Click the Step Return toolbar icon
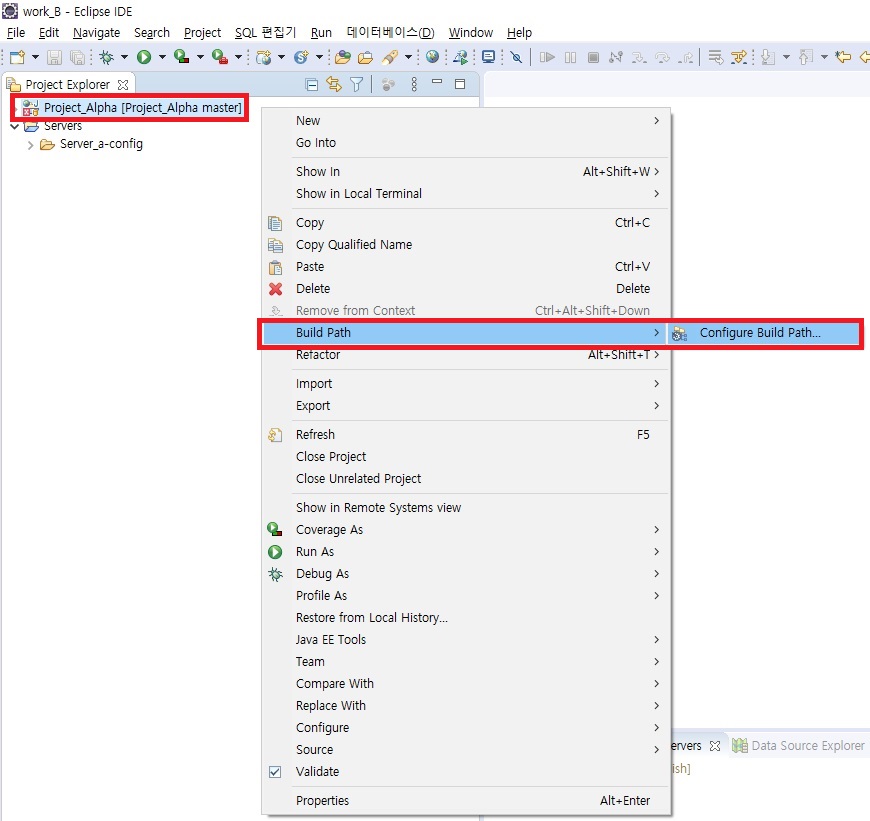 (686, 57)
